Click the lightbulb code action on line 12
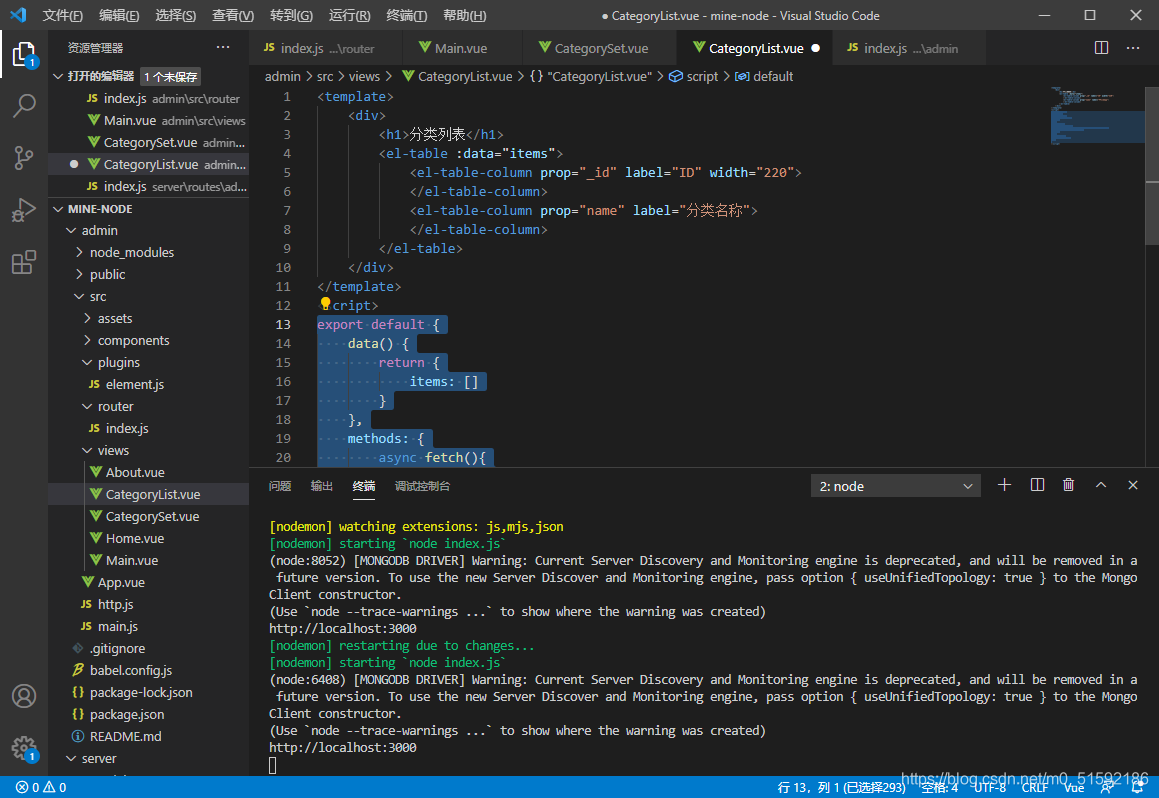1159x798 pixels. (x=325, y=304)
